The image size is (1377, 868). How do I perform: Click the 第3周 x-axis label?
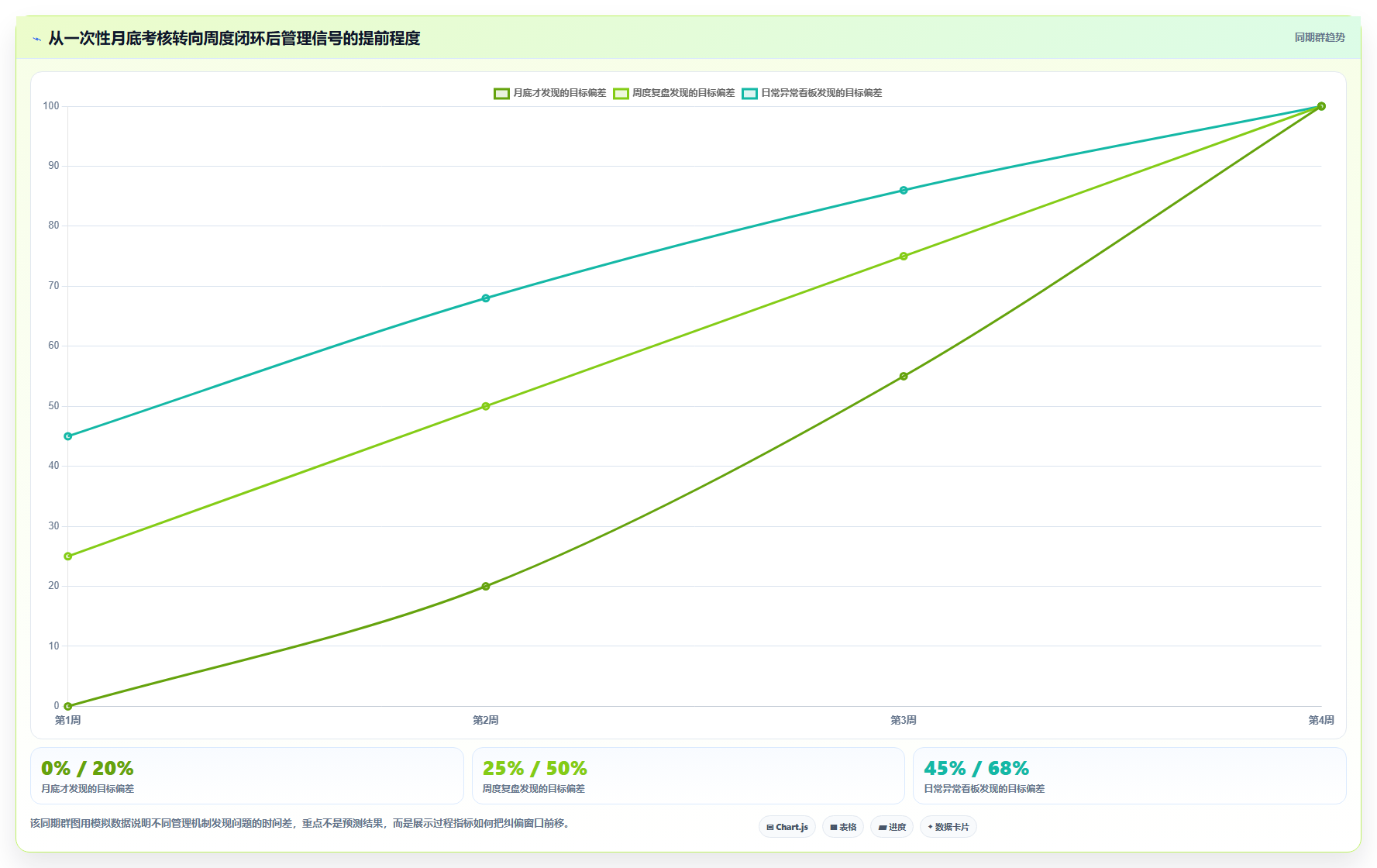click(x=904, y=720)
